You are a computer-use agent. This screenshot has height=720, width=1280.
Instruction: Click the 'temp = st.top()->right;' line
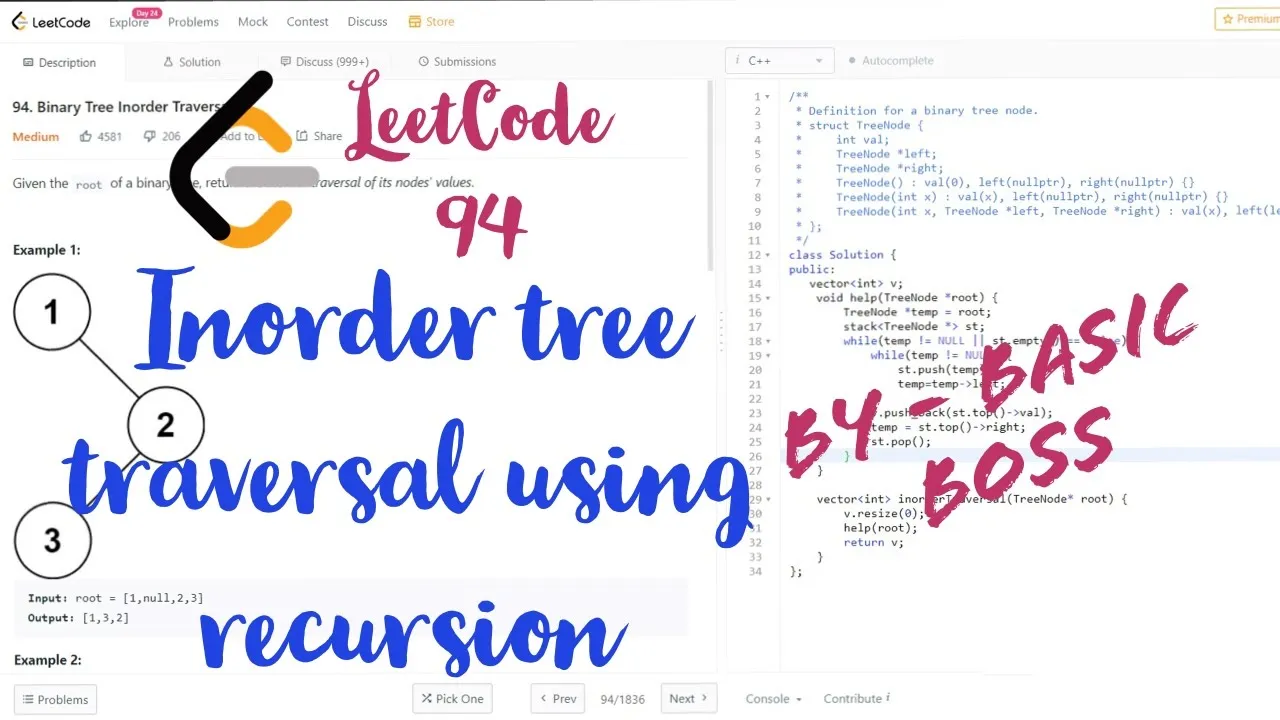tap(948, 427)
